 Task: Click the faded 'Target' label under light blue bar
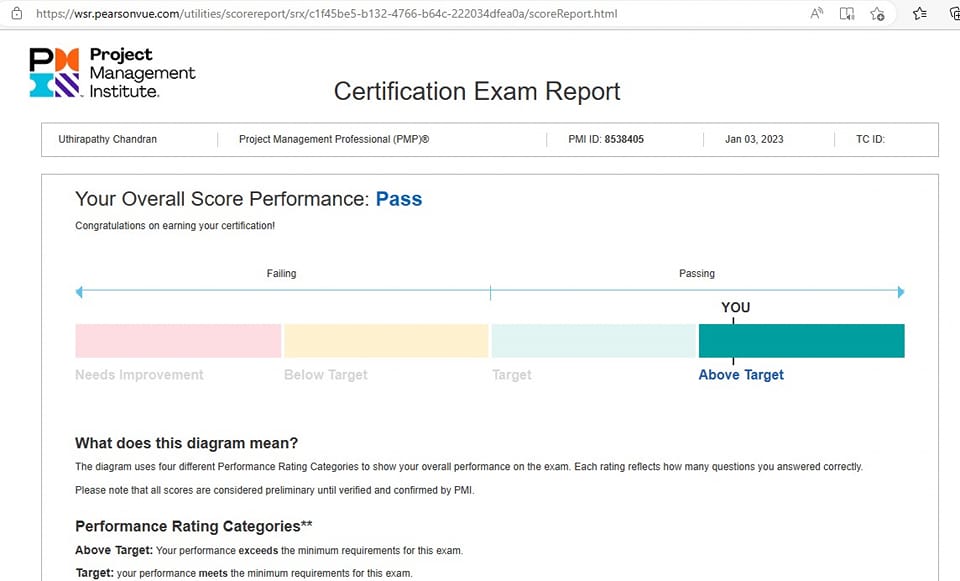[x=512, y=375]
